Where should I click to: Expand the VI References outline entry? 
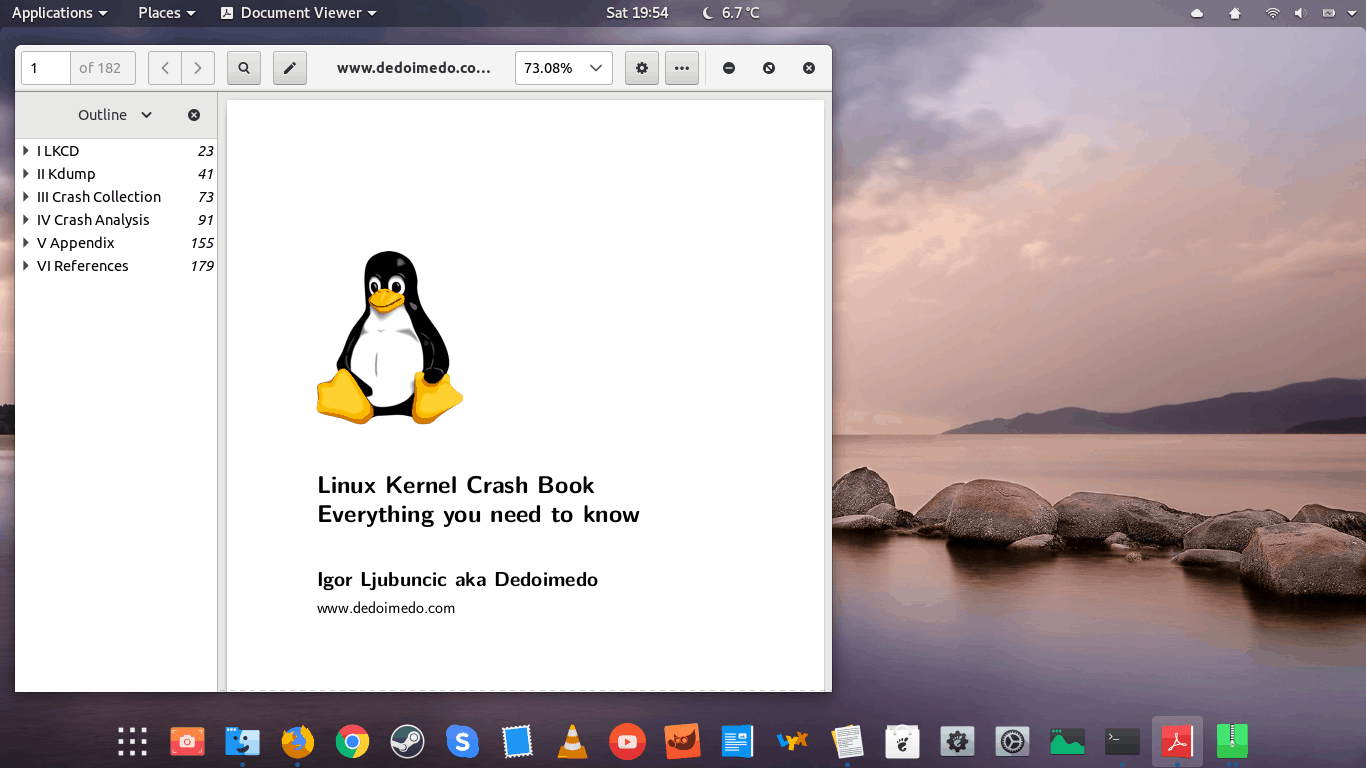coord(26,266)
